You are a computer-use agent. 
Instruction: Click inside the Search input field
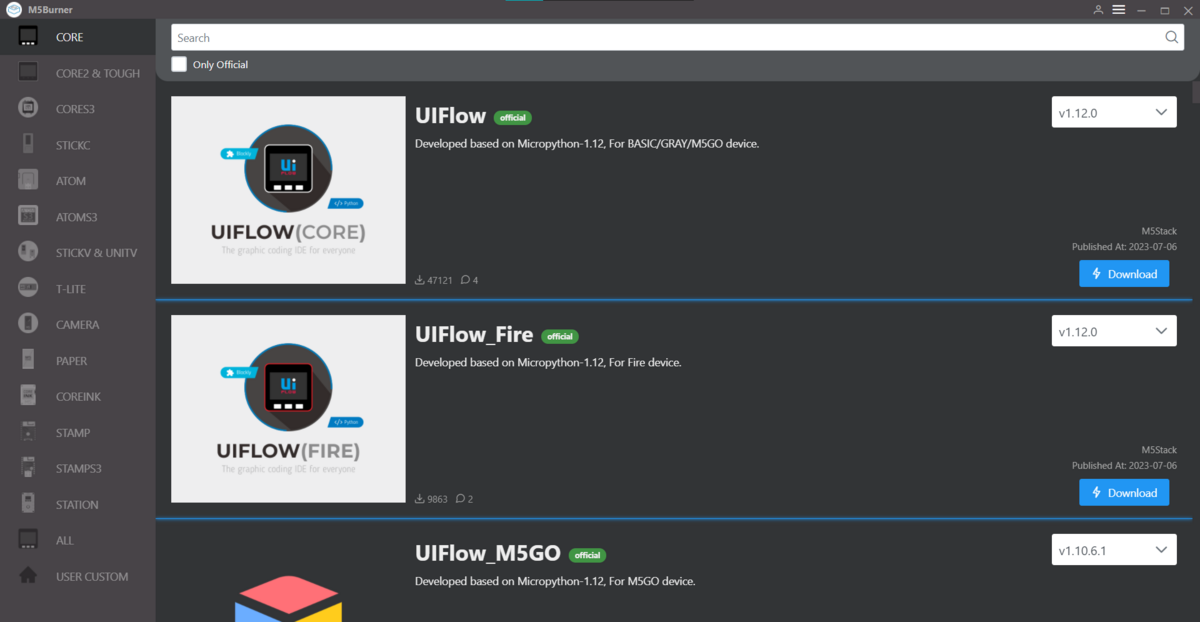pyautogui.click(x=678, y=37)
